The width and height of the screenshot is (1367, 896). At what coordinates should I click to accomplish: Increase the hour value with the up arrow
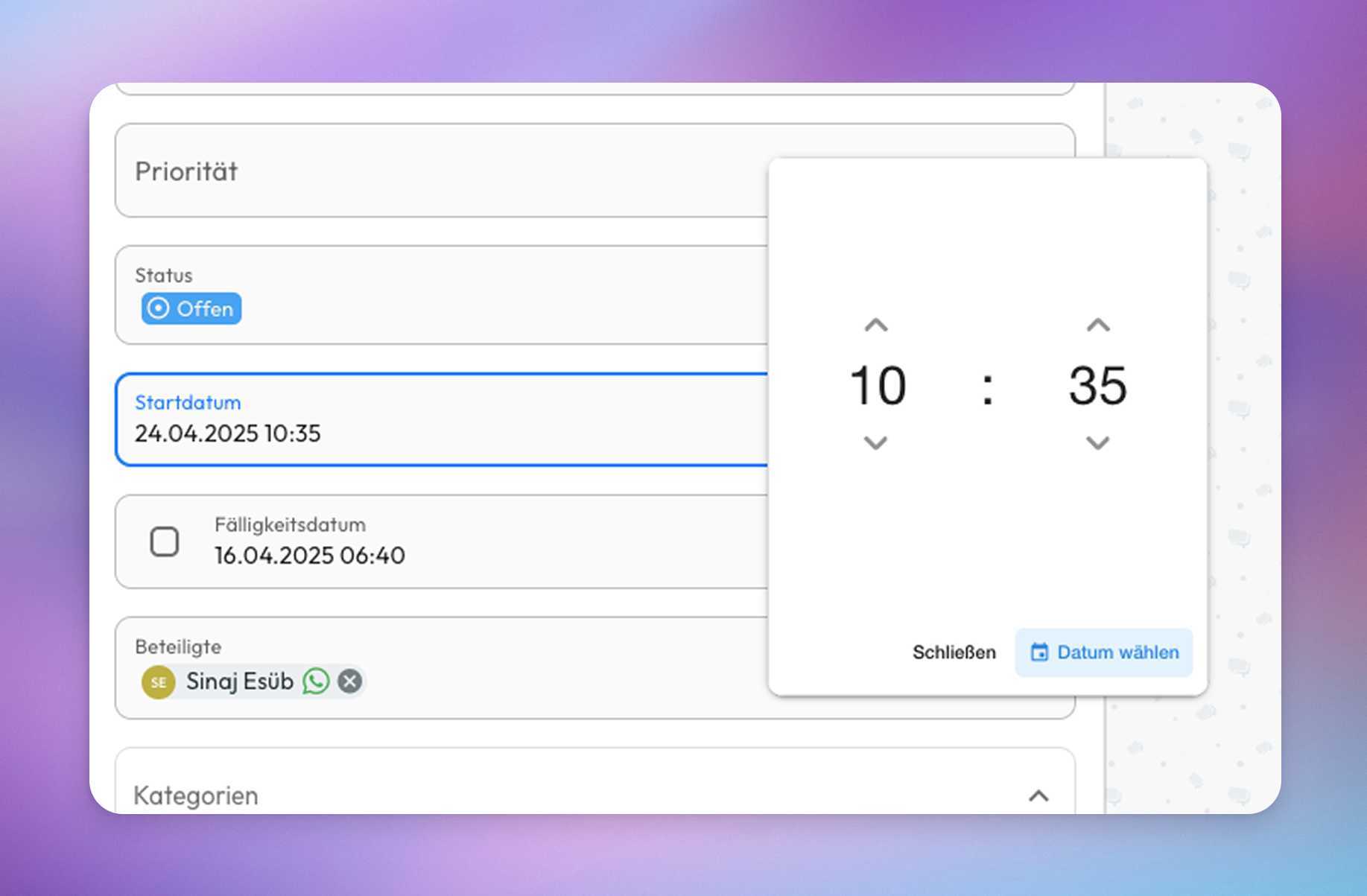point(876,325)
